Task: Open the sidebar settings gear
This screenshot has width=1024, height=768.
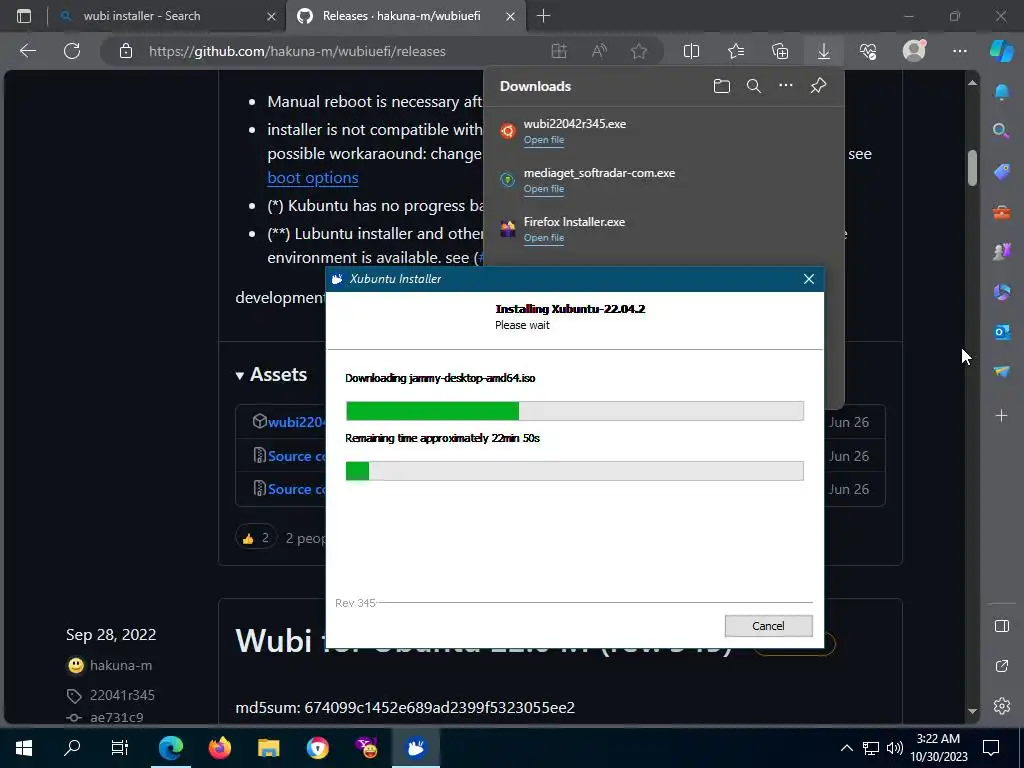Action: pyautogui.click(x=1002, y=706)
